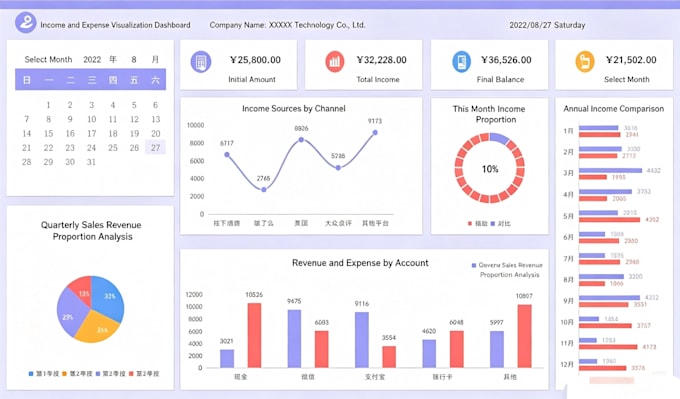Viewport: 680px width, 399px height.
Task: Click the ¥21,502.00 Select Month value
Action: point(631,60)
